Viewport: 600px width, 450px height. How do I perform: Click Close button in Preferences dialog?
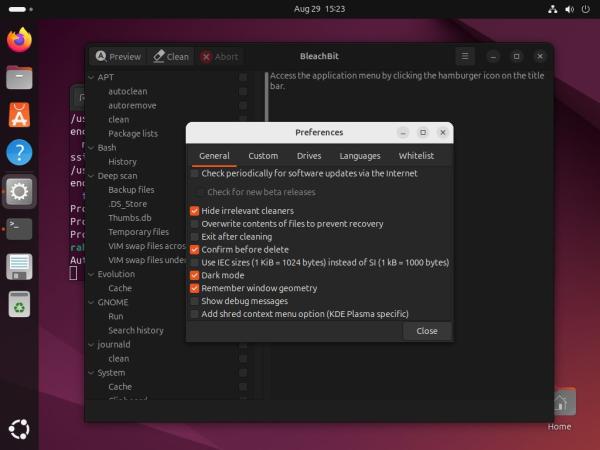(x=426, y=331)
